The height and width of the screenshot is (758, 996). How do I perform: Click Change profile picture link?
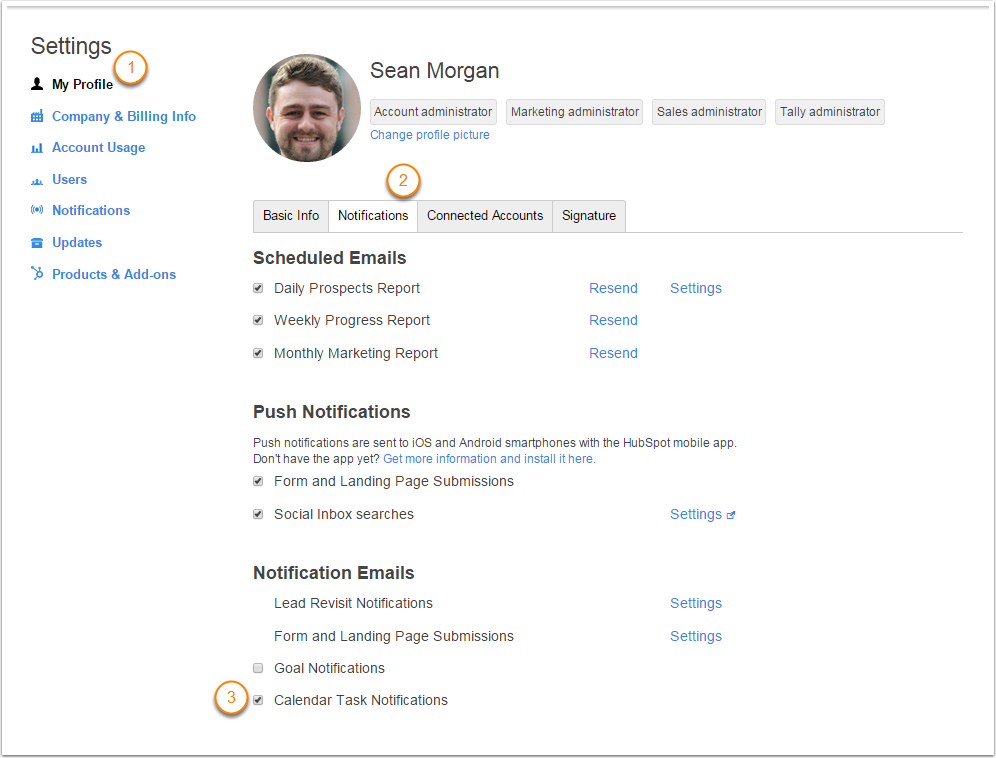[x=430, y=135]
